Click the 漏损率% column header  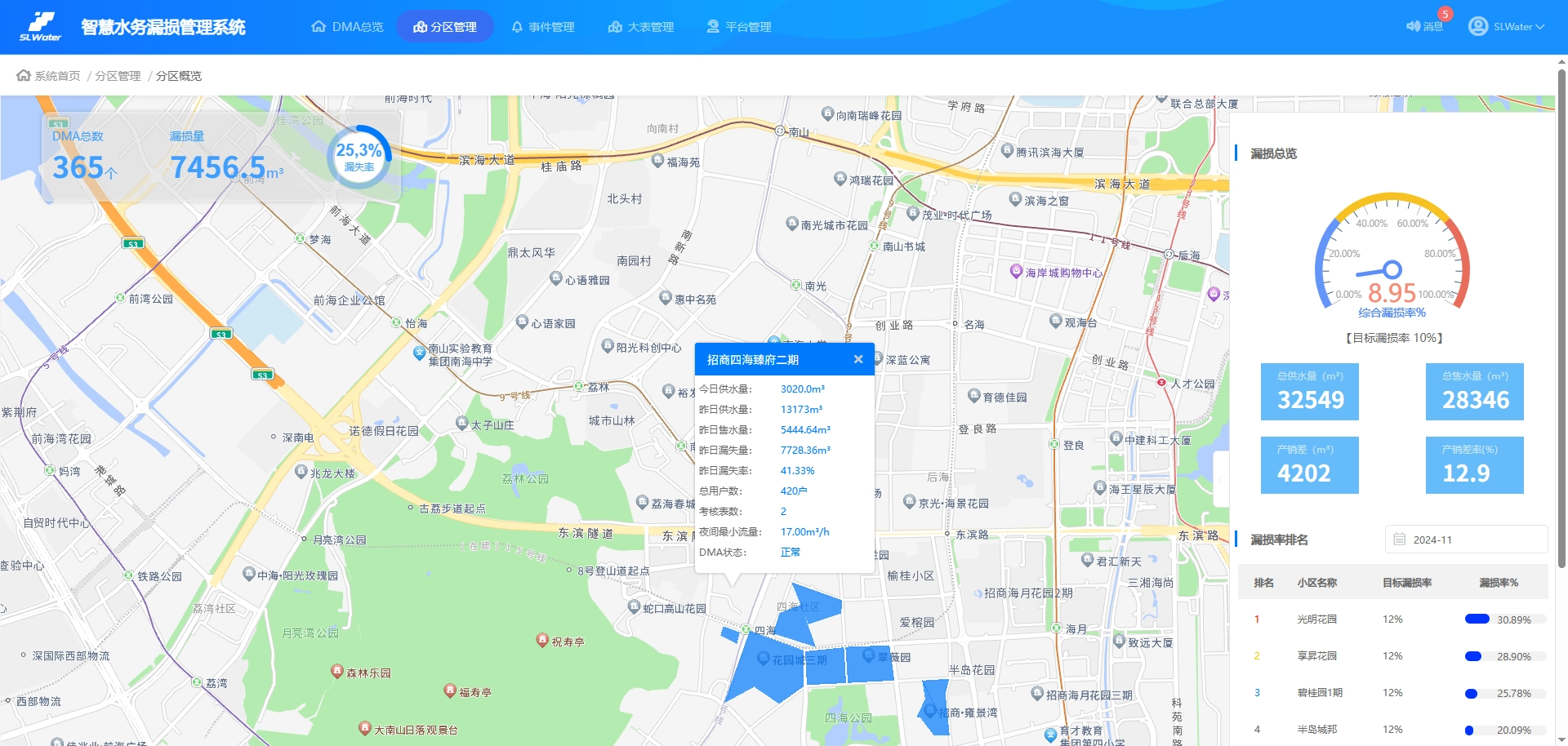pyautogui.click(x=1499, y=583)
